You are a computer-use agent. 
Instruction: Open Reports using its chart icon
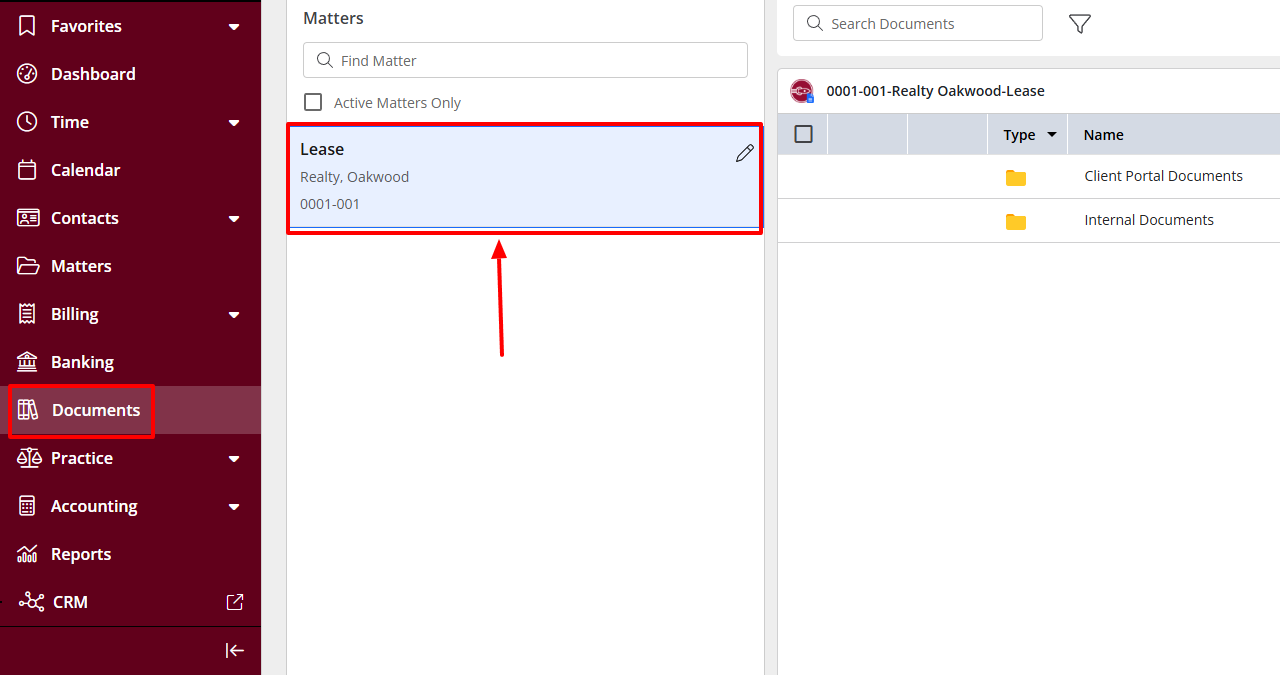(27, 554)
